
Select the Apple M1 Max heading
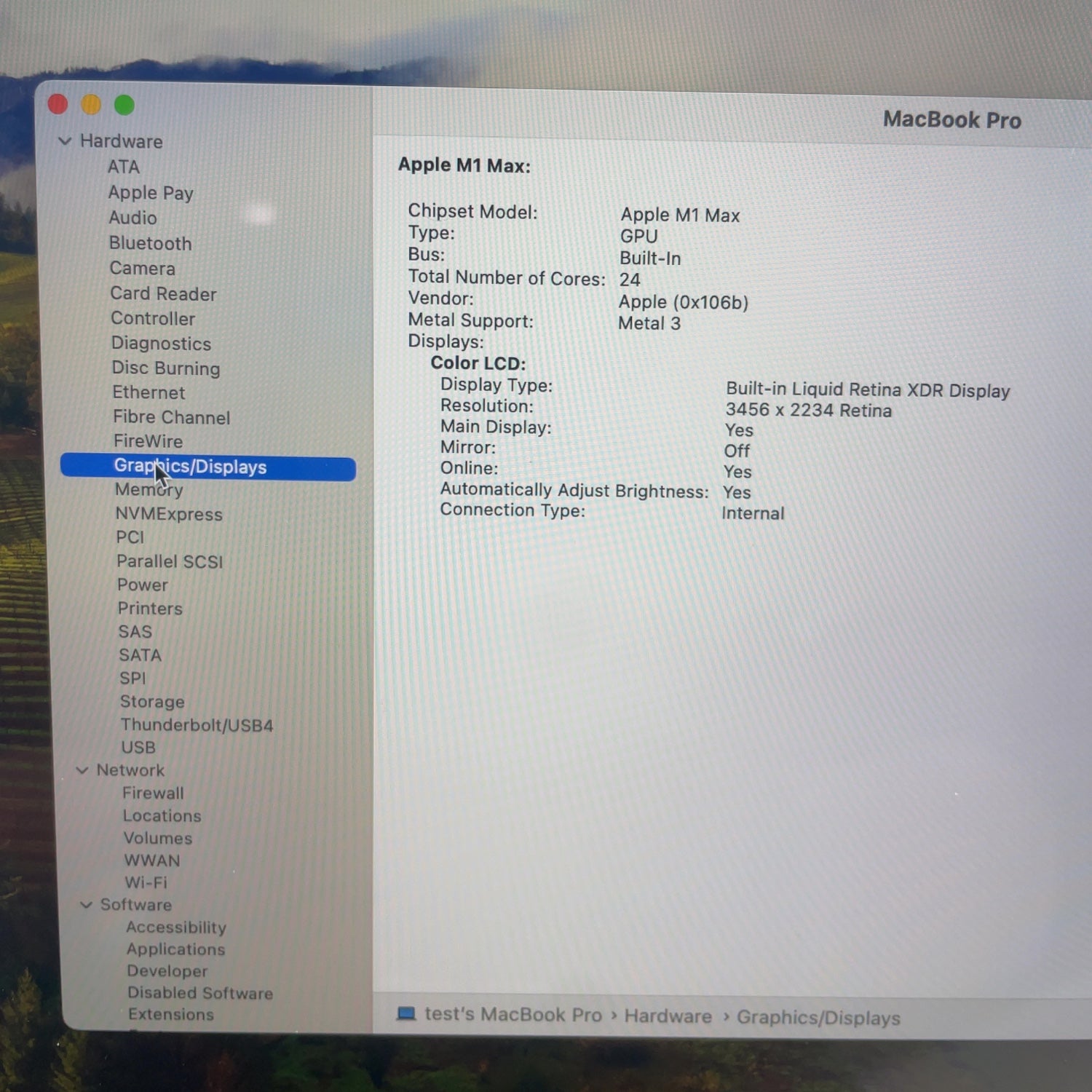[464, 165]
